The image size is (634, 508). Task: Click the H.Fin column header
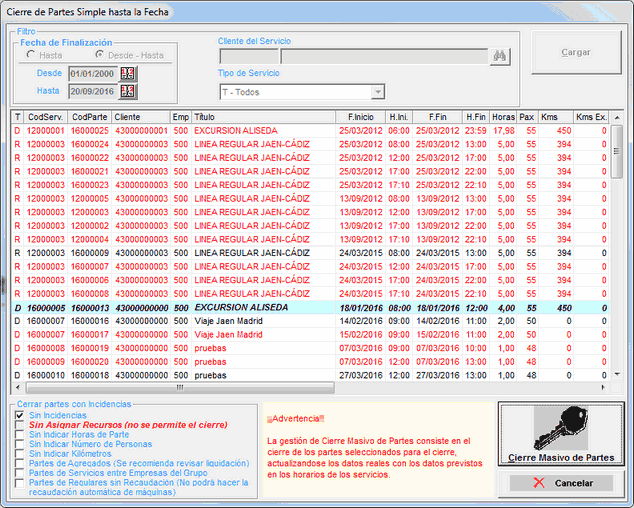pyautogui.click(x=476, y=117)
